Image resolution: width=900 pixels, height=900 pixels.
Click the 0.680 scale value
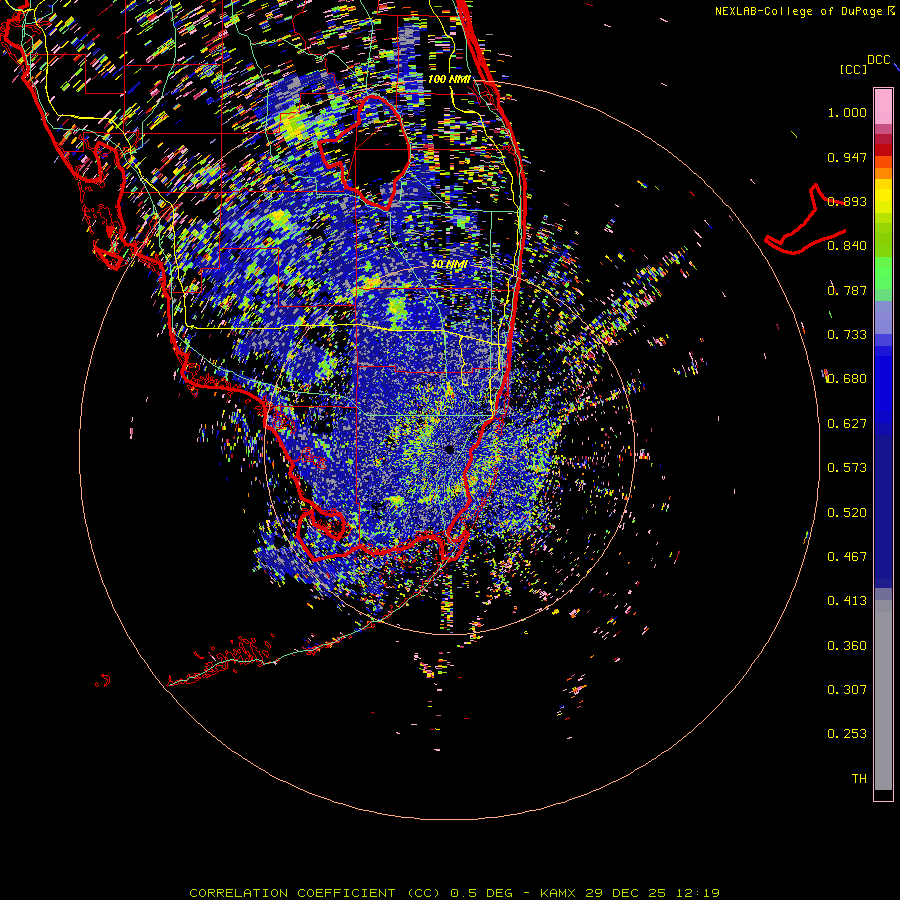(847, 379)
